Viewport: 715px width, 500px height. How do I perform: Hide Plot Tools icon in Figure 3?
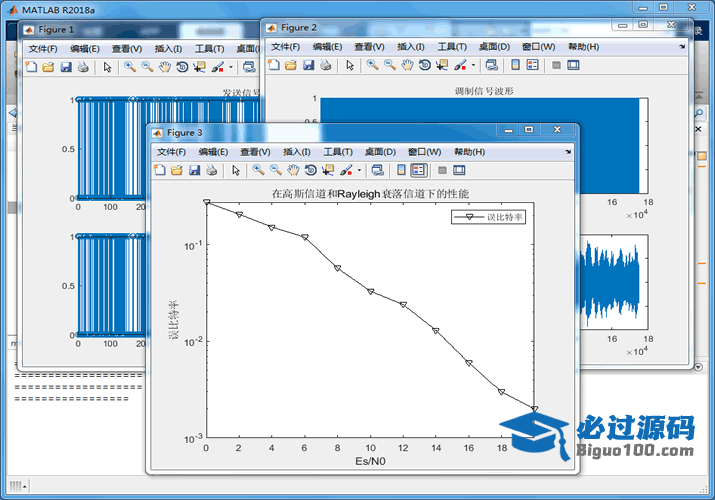(442, 170)
